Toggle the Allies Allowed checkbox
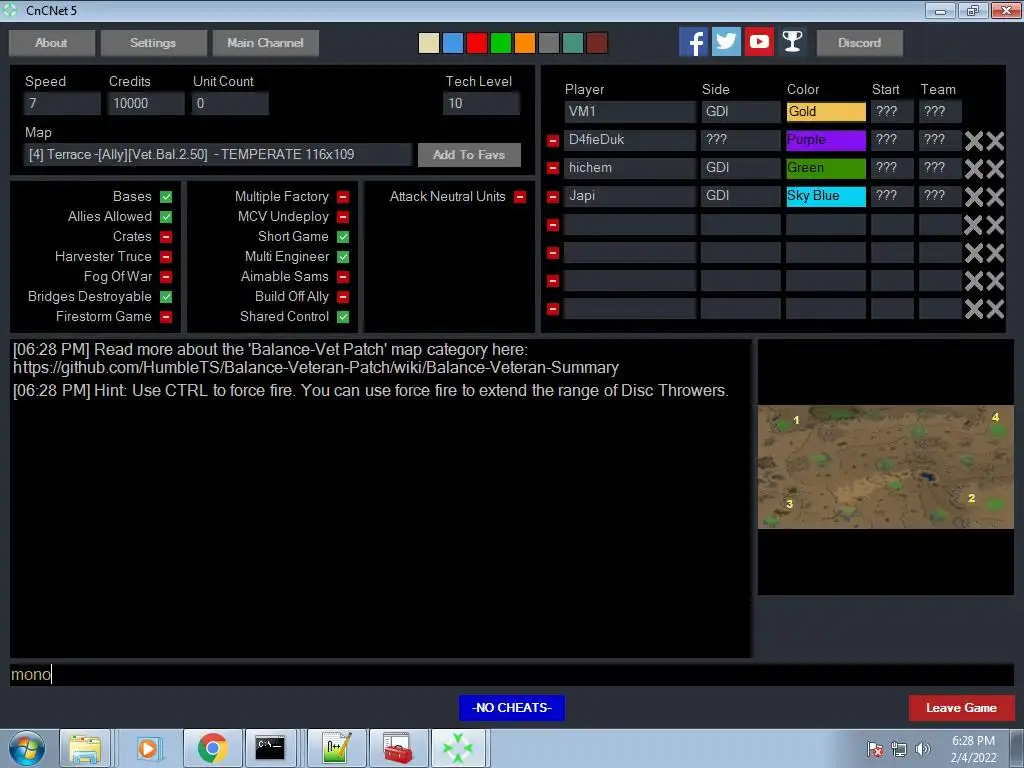The height and width of the screenshot is (768, 1024). tap(166, 217)
